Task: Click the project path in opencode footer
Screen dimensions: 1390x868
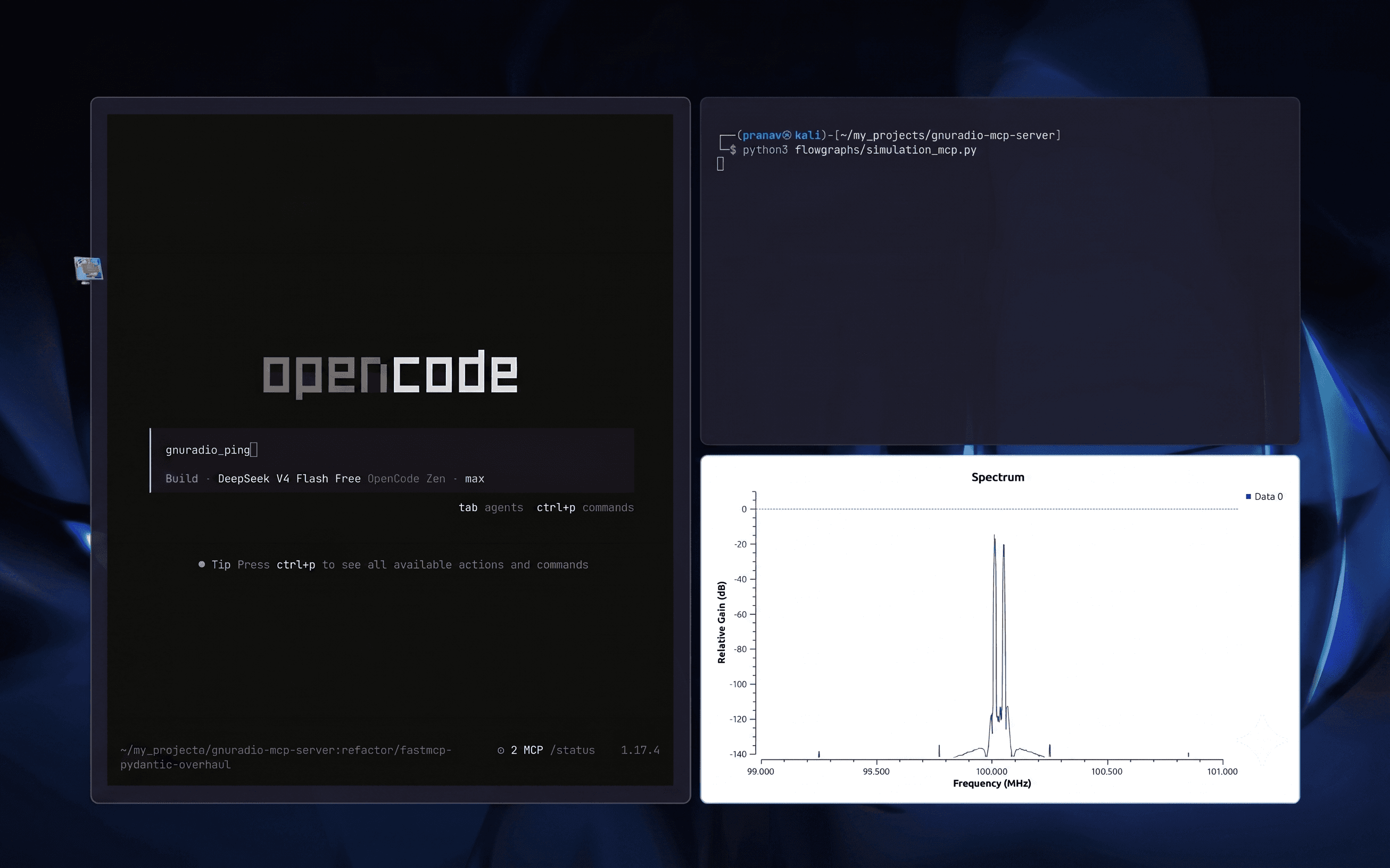Action: coord(285,757)
